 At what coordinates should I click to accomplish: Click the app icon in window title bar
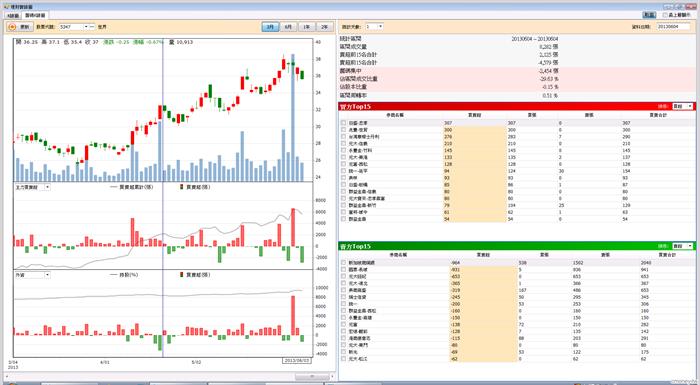click(6, 7)
